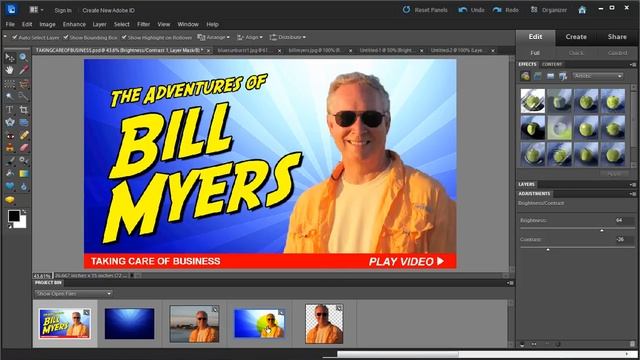Close the TAKINGCAREOFBUSINESS.psd document tab
The image size is (640, 360).
click(209, 51)
